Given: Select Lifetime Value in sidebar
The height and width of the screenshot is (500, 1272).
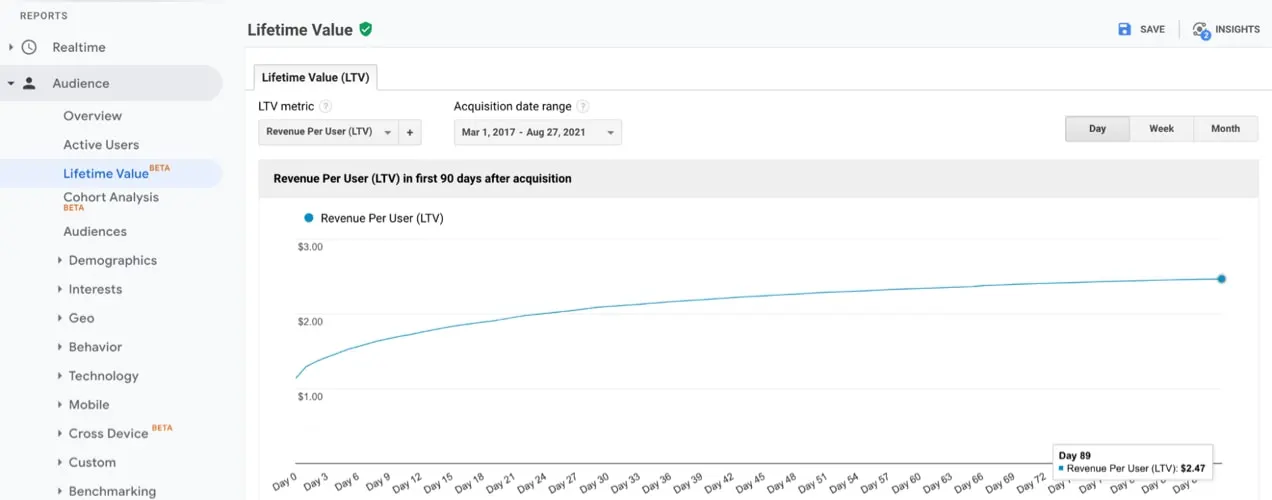Looking at the screenshot, I should click(x=106, y=174).
